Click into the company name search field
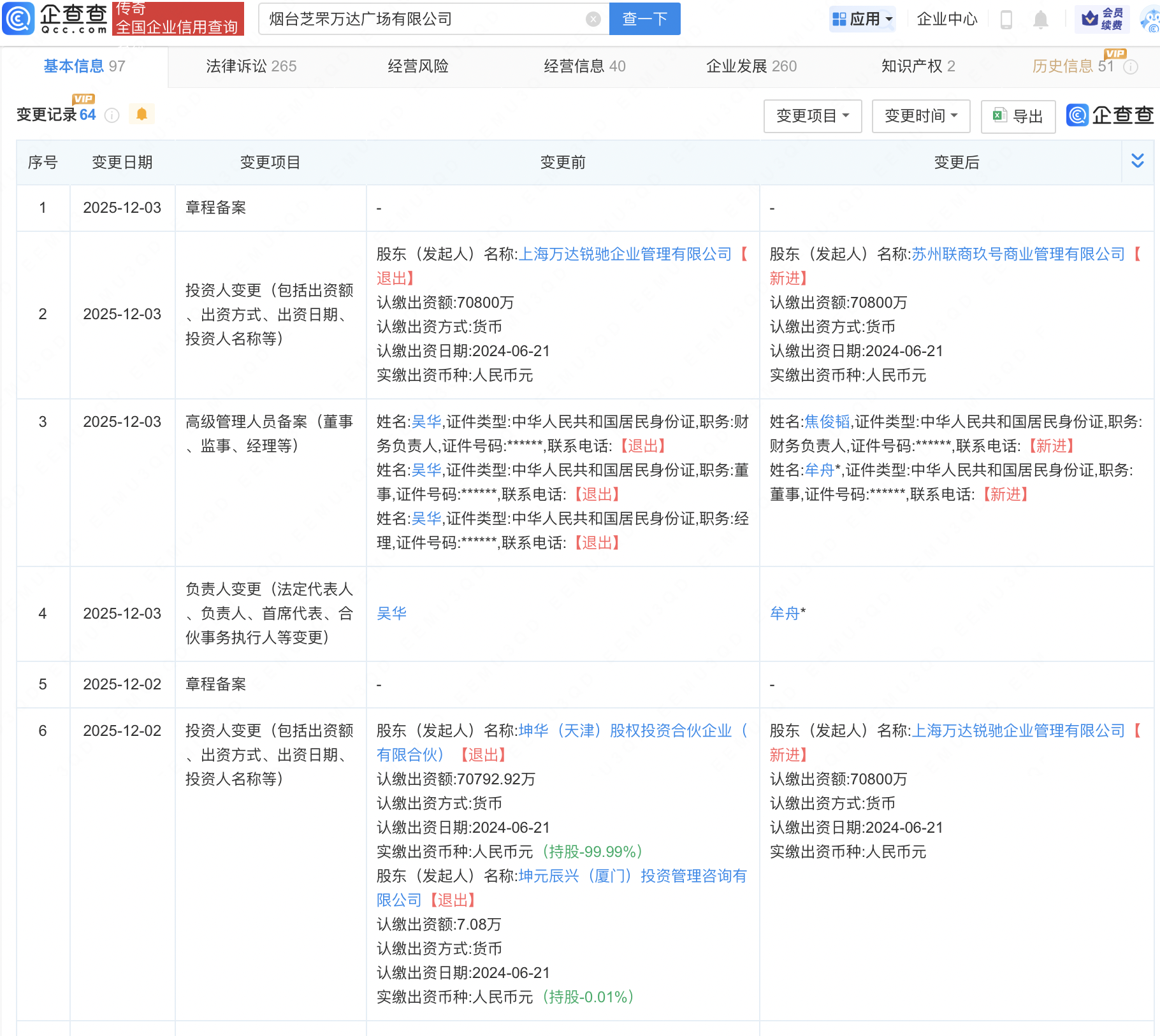 (421, 19)
